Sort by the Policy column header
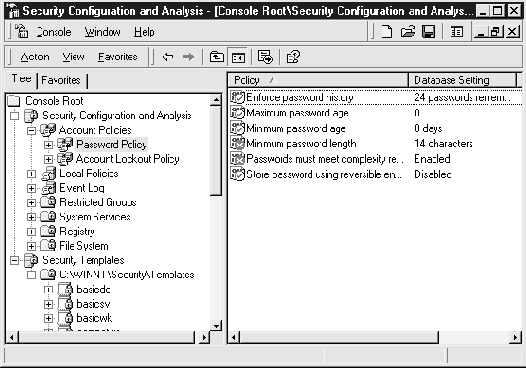Viewport: 526px width, 368px height. (x=318, y=80)
